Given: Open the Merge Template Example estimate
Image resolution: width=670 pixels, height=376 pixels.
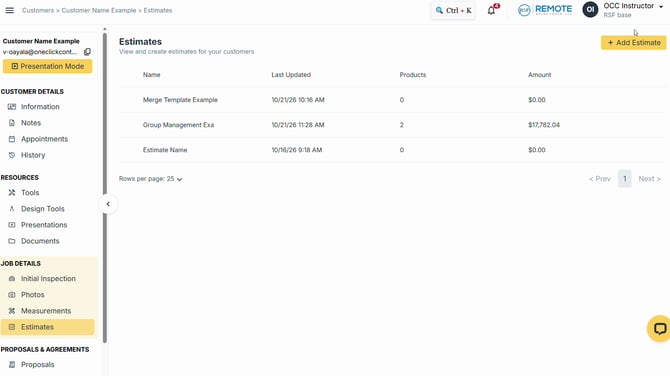Looking at the screenshot, I should (180, 100).
